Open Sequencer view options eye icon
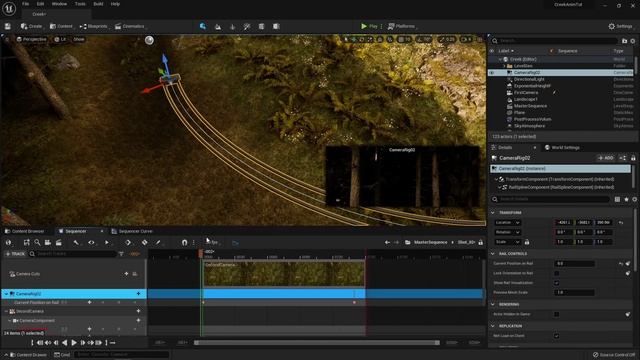Viewport: 640px width, 360px height. 91,242
